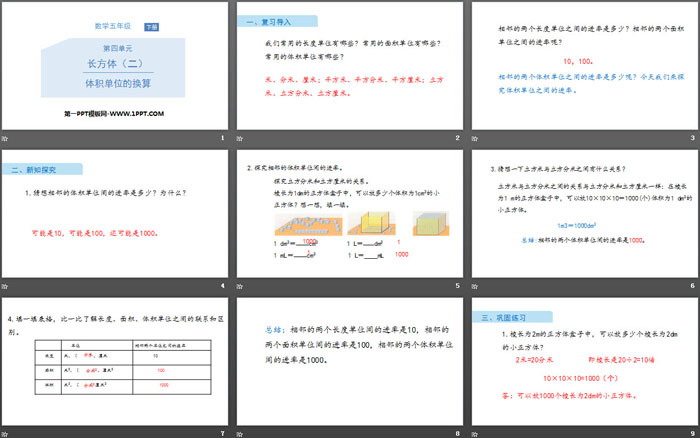Click the animation star icon under slide 8
The width and height of the screenshot is (700, 438).
(x=240, y=434)
